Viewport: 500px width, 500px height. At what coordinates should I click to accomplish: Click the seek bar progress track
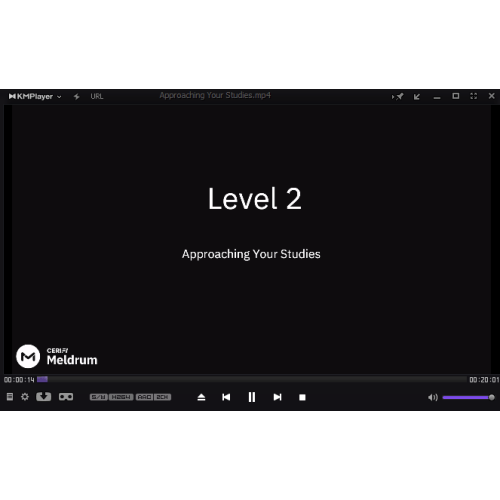[x=252, y=379]
